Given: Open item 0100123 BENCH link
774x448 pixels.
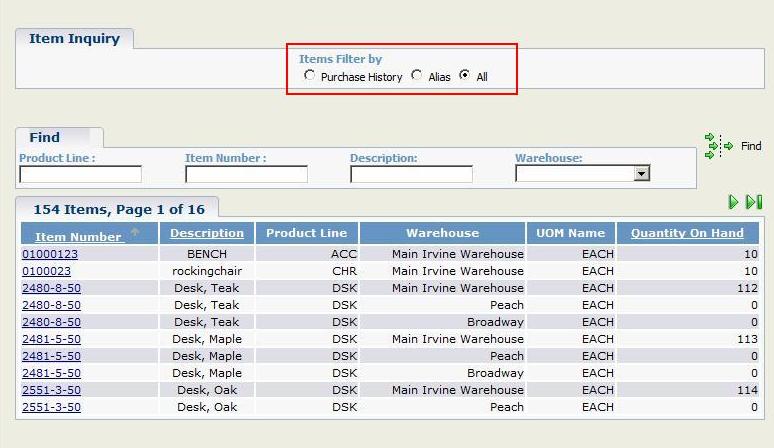Looking at the screenshot, I should pos(50,254).
